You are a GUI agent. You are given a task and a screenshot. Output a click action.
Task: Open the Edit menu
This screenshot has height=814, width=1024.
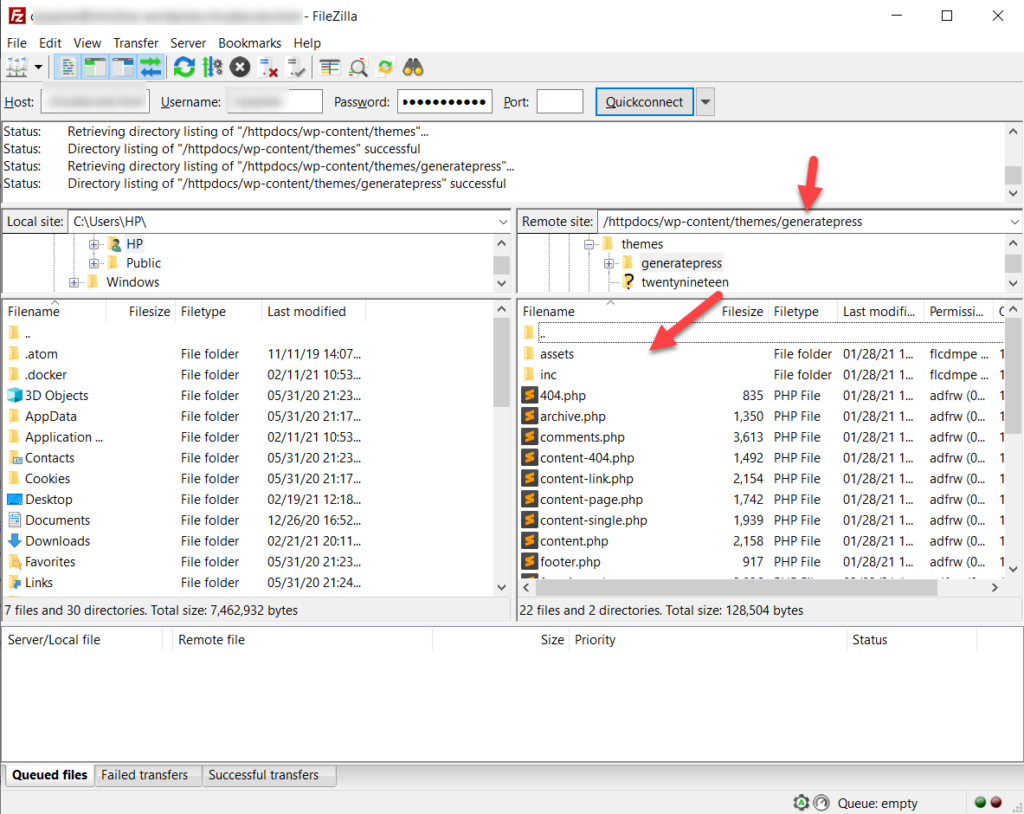[50, 43]
